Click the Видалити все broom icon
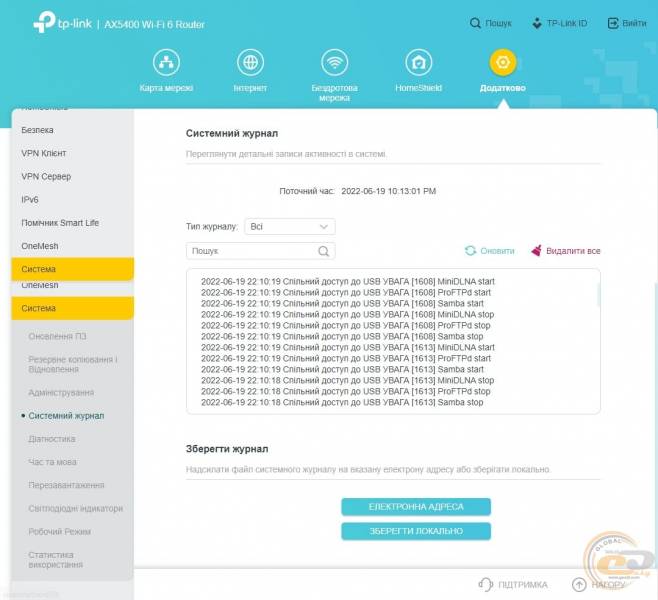The image size is (658, 600). click(x=536, y=250)
